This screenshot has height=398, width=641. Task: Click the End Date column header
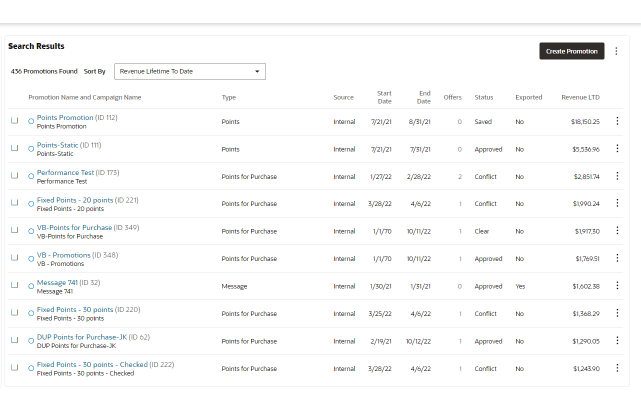[424, 97]
